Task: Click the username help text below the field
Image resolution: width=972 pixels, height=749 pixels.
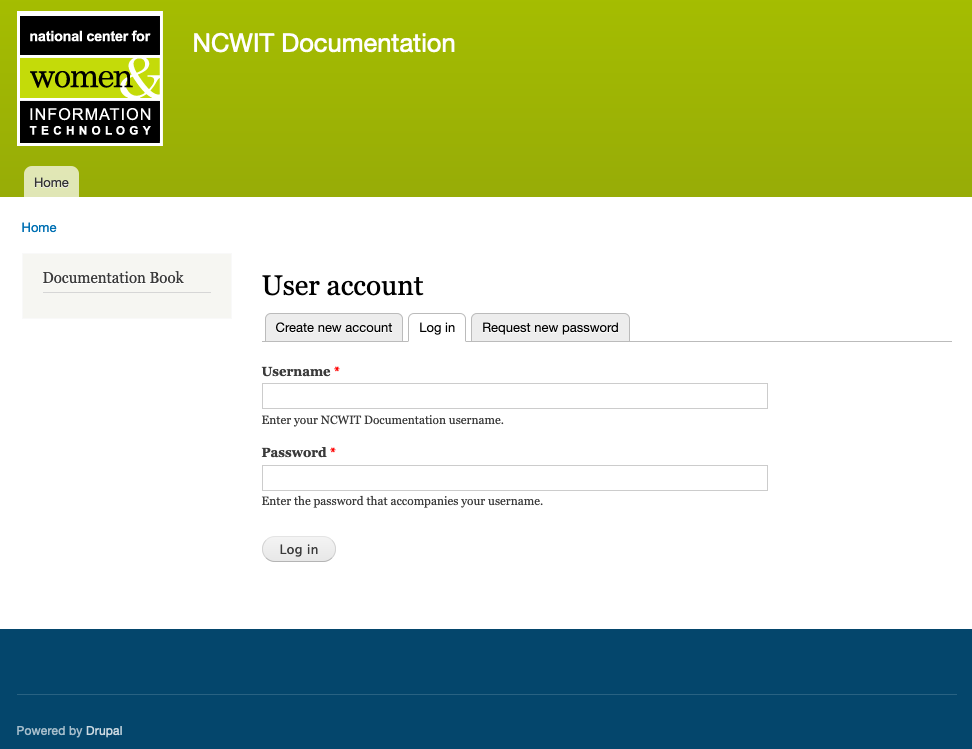Action: pos(382,420)
